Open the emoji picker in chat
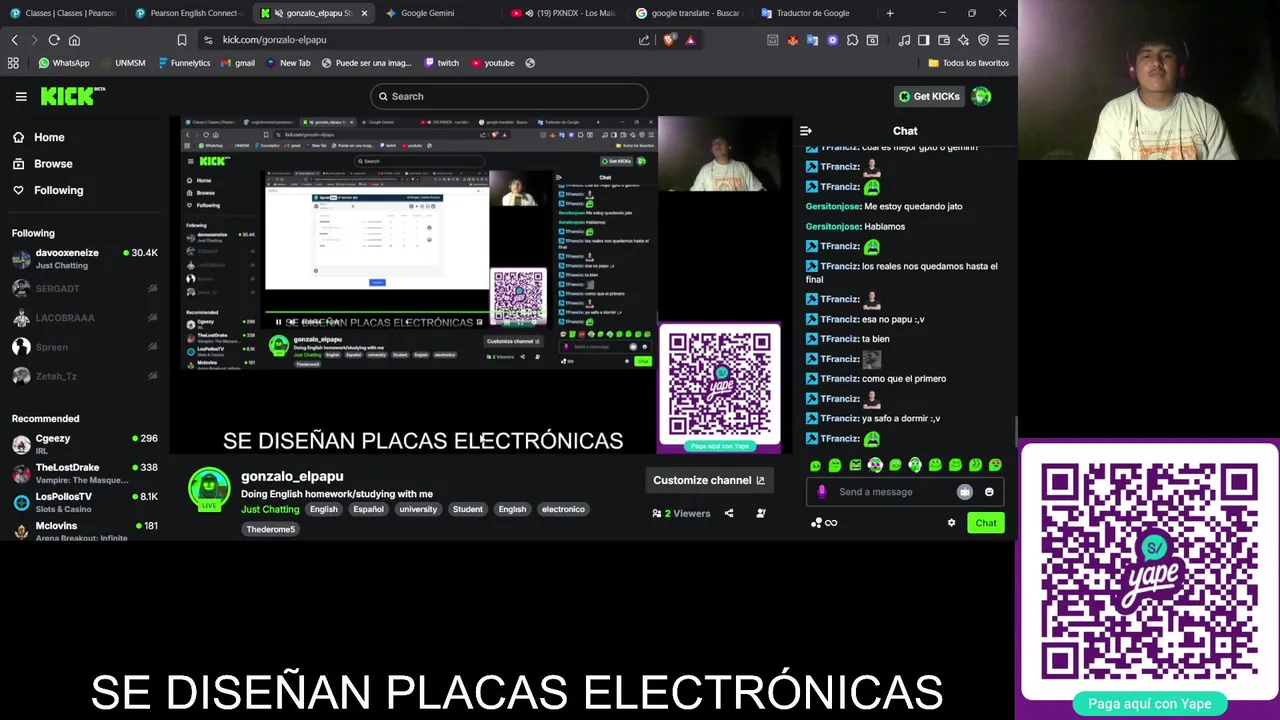Image resolution: width=1280 pixels, height=720 pixels. pyautogui.click(x=989, y=492)
